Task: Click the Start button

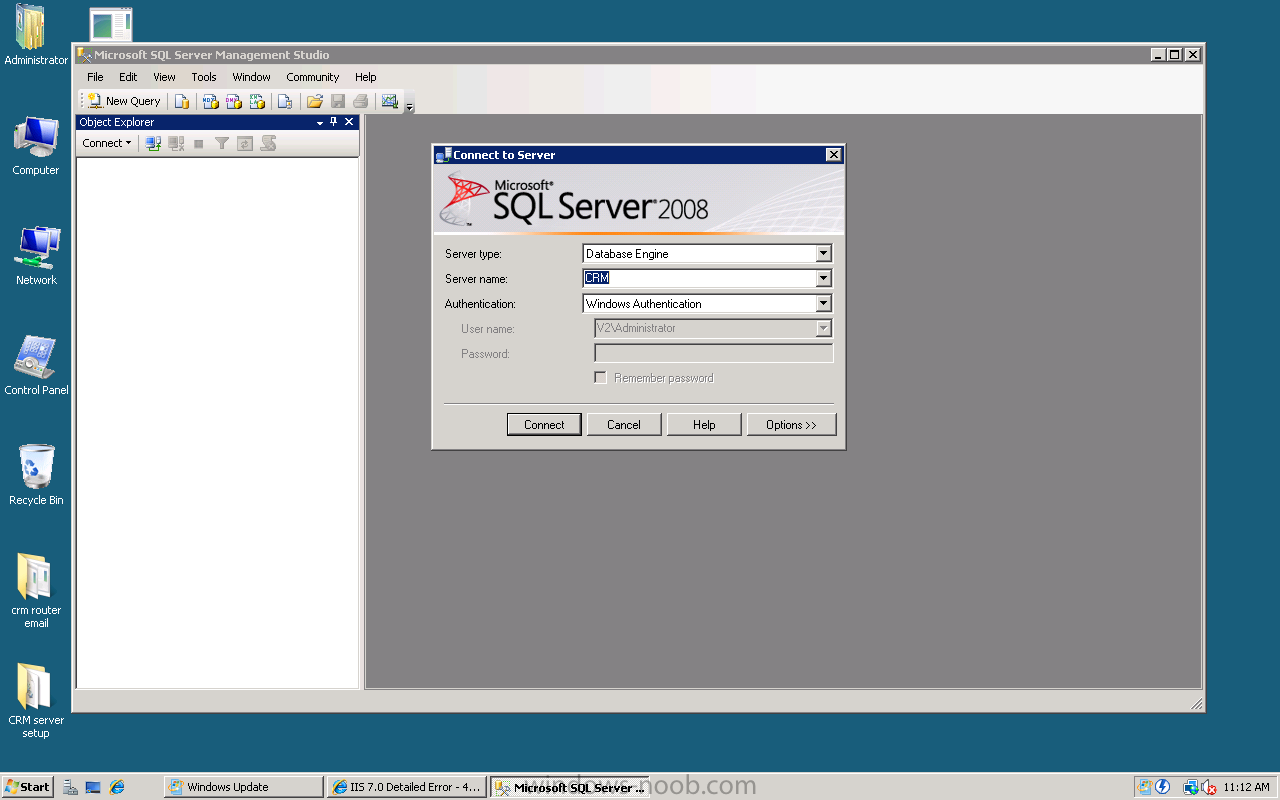Action: [27, 787]
